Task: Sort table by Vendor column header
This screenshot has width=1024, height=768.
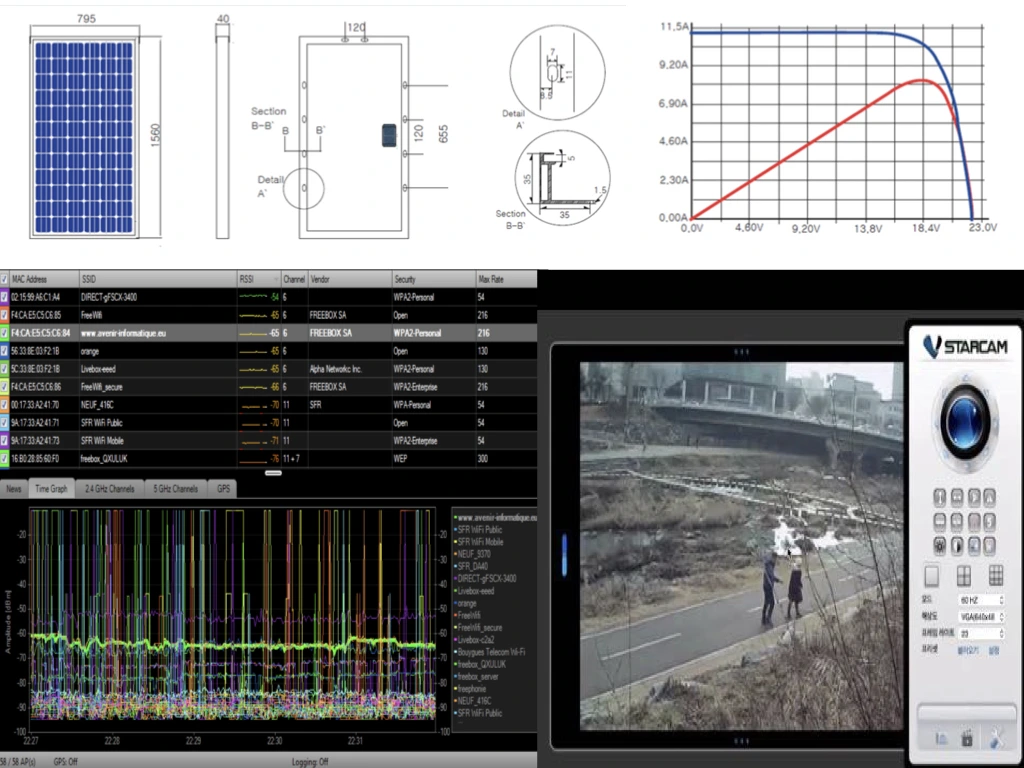Action: point(349,280)
